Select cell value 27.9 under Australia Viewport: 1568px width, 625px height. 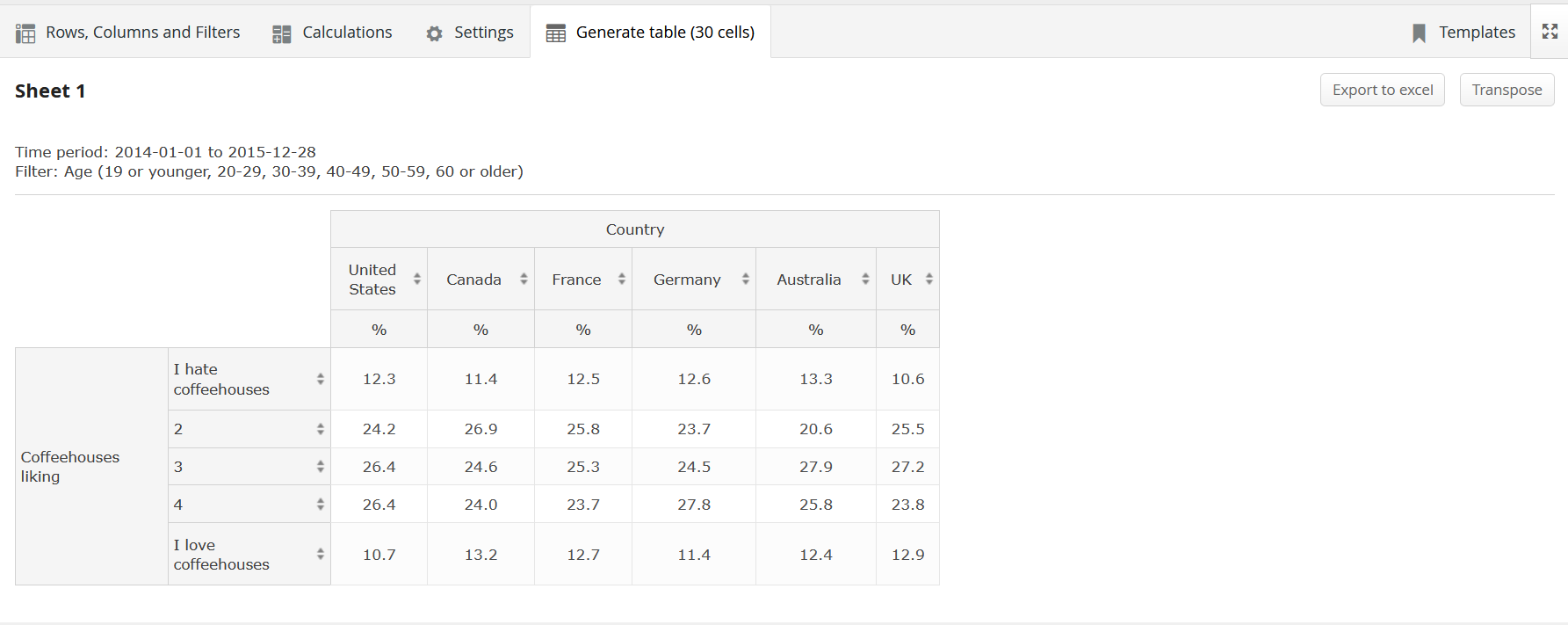click(816, 467)
